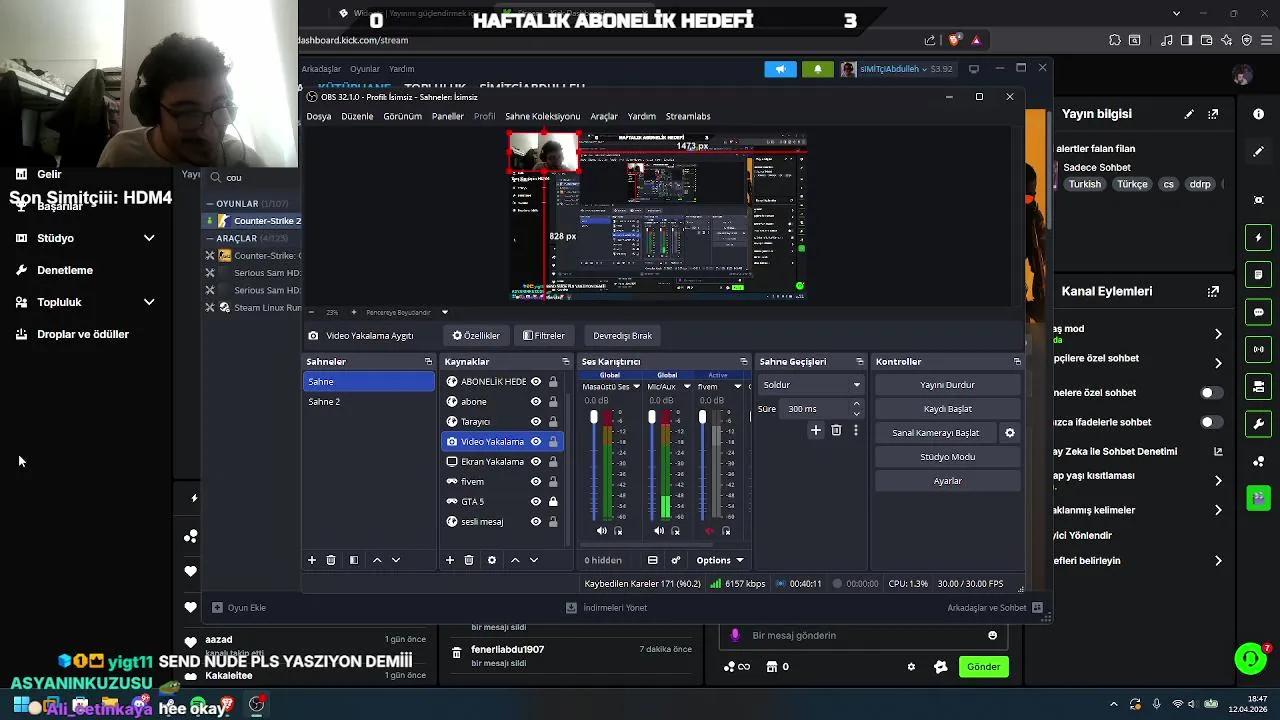Add a new source in Kaynaklar panel

coord(450,560)
